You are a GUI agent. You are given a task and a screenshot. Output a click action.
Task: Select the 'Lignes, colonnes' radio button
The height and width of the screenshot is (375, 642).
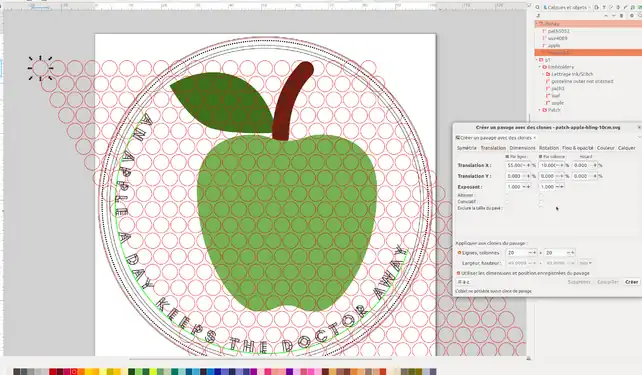[x=459, y=253]
